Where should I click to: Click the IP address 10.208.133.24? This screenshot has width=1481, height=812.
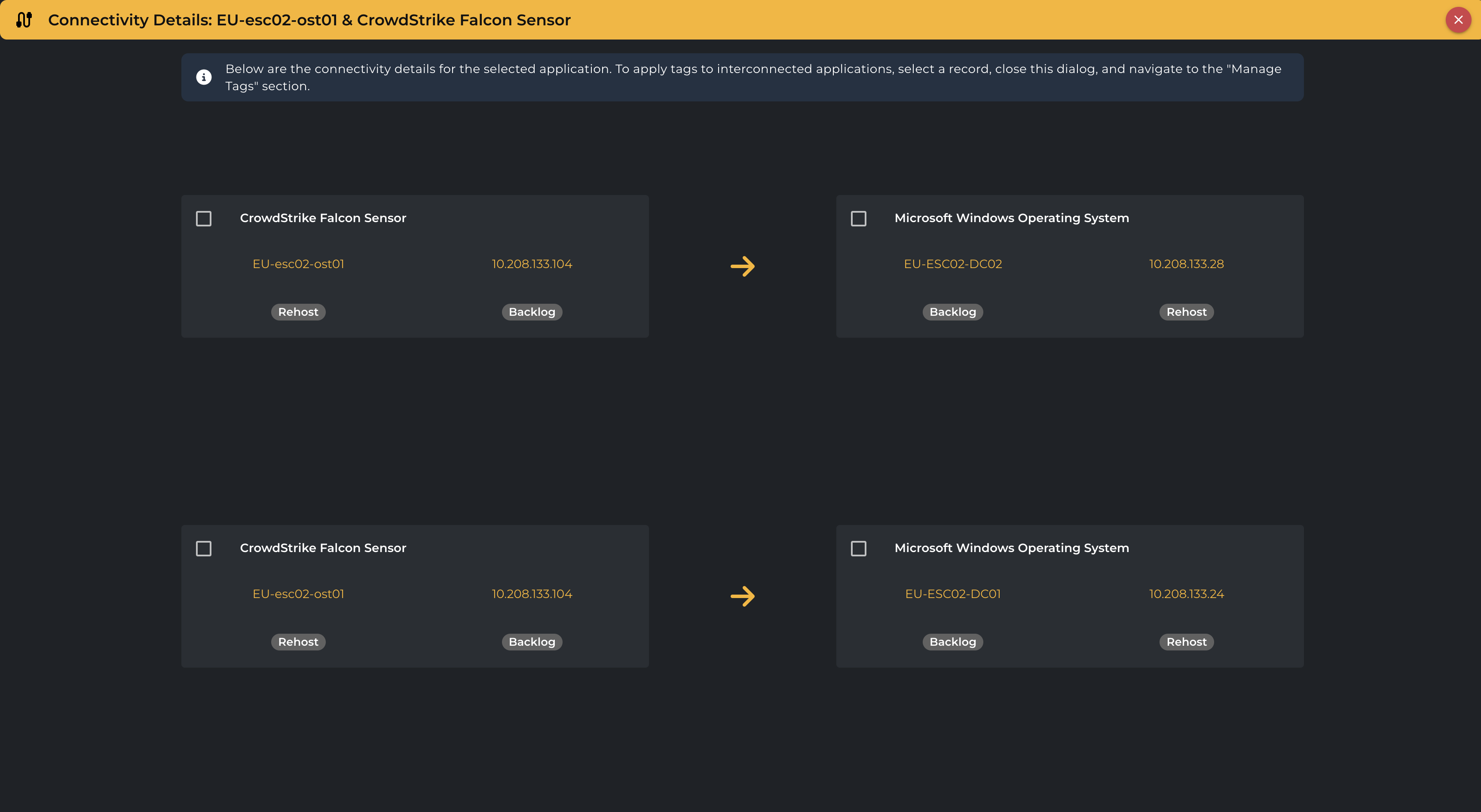click(x=1186, y=594)
